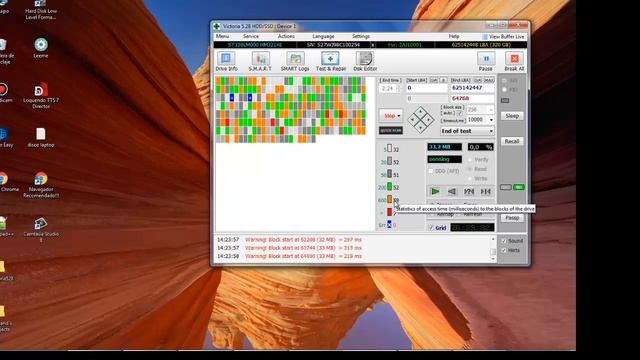The image size is (640, 360).
Task: Click the random butterfly scan button
Action: [x=469, y=191]
